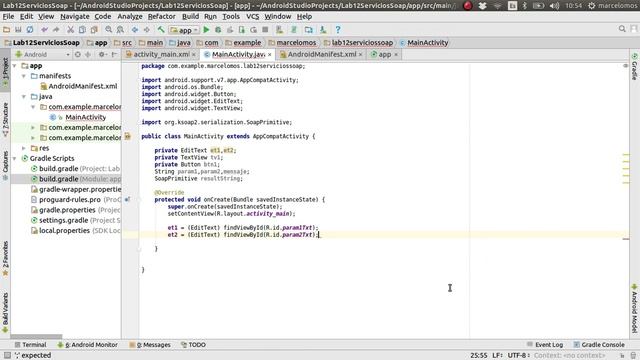The height and width of the screenshot is (360, 640).
Task: Open the Gradle side panel
Action: [634, 66]
